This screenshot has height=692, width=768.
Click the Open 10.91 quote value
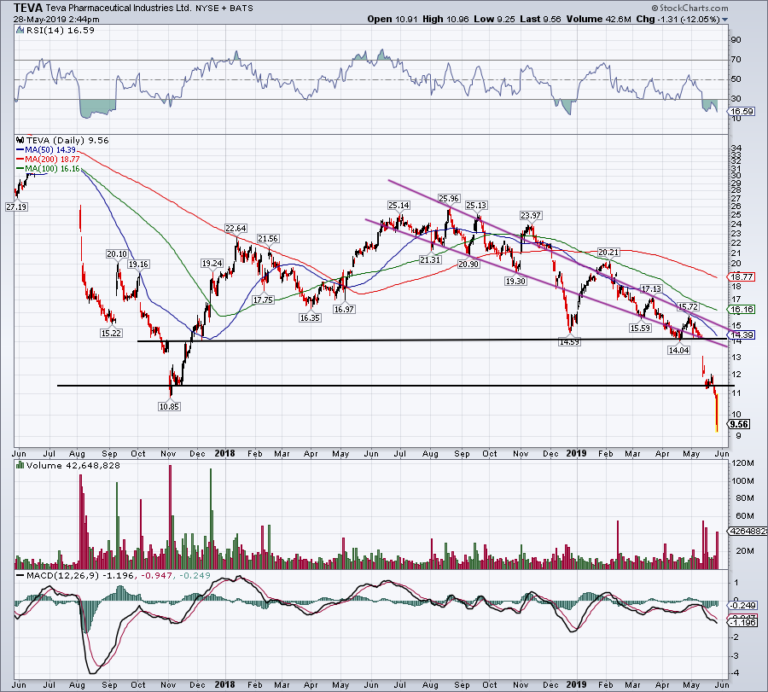pos(393,19)
